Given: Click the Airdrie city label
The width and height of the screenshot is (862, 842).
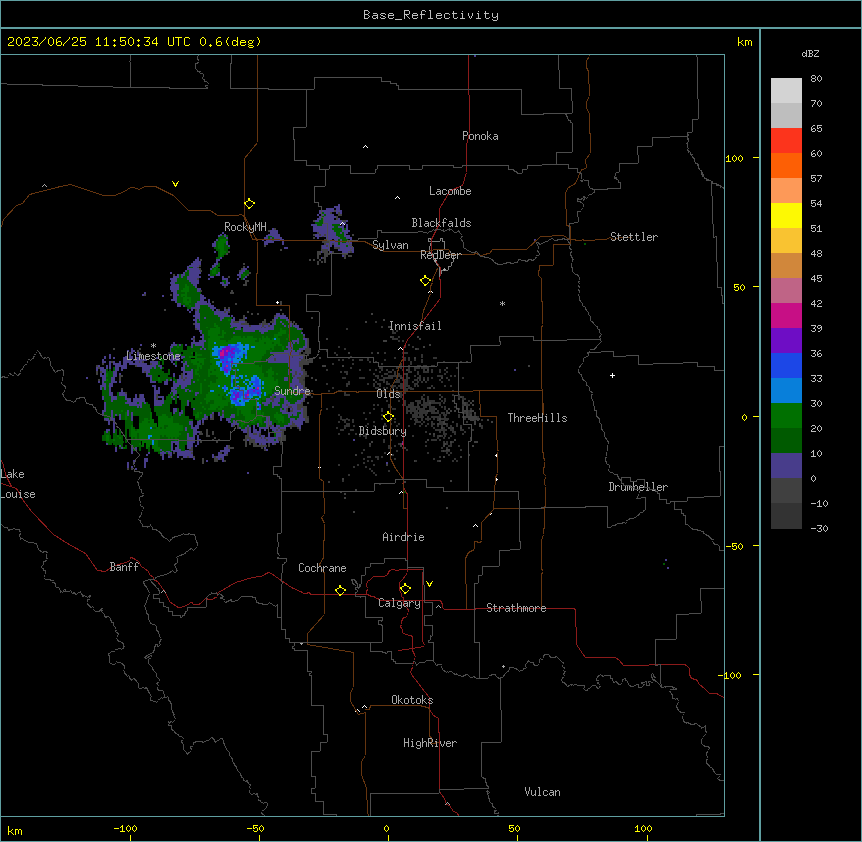Looking at the screenshot, I should (403, 537).
